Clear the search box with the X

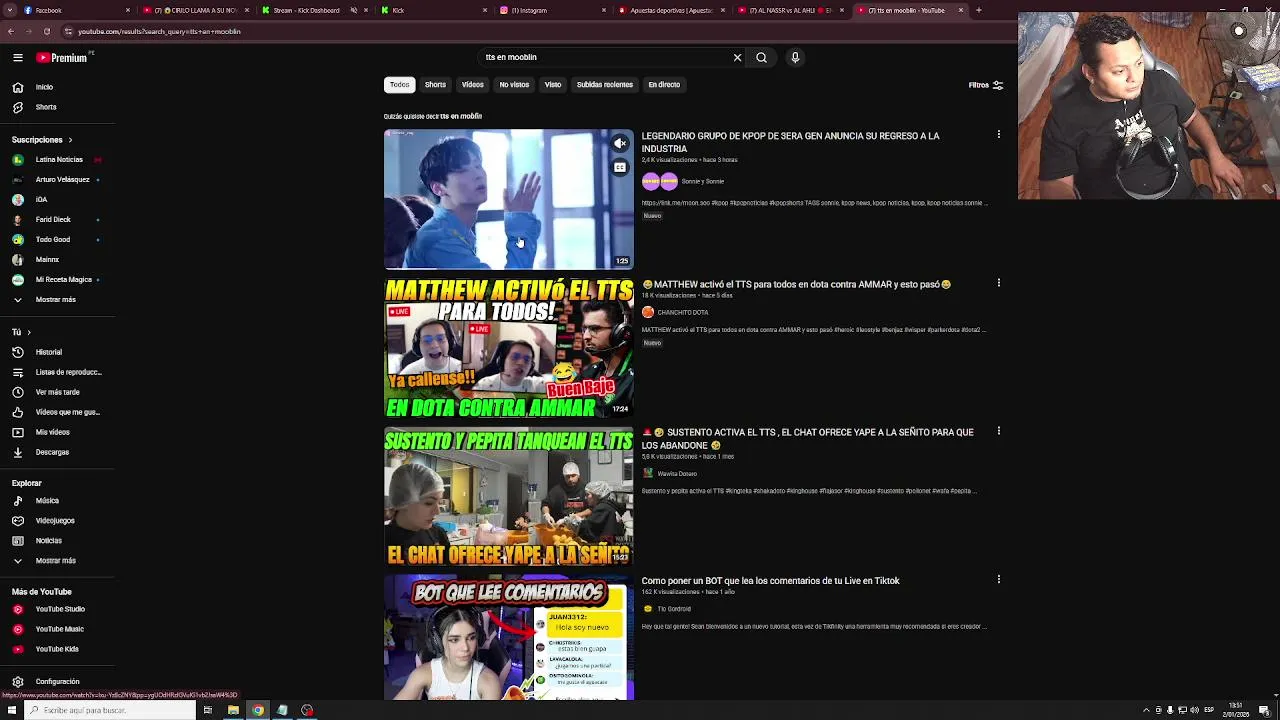click(x=737, y=57)
